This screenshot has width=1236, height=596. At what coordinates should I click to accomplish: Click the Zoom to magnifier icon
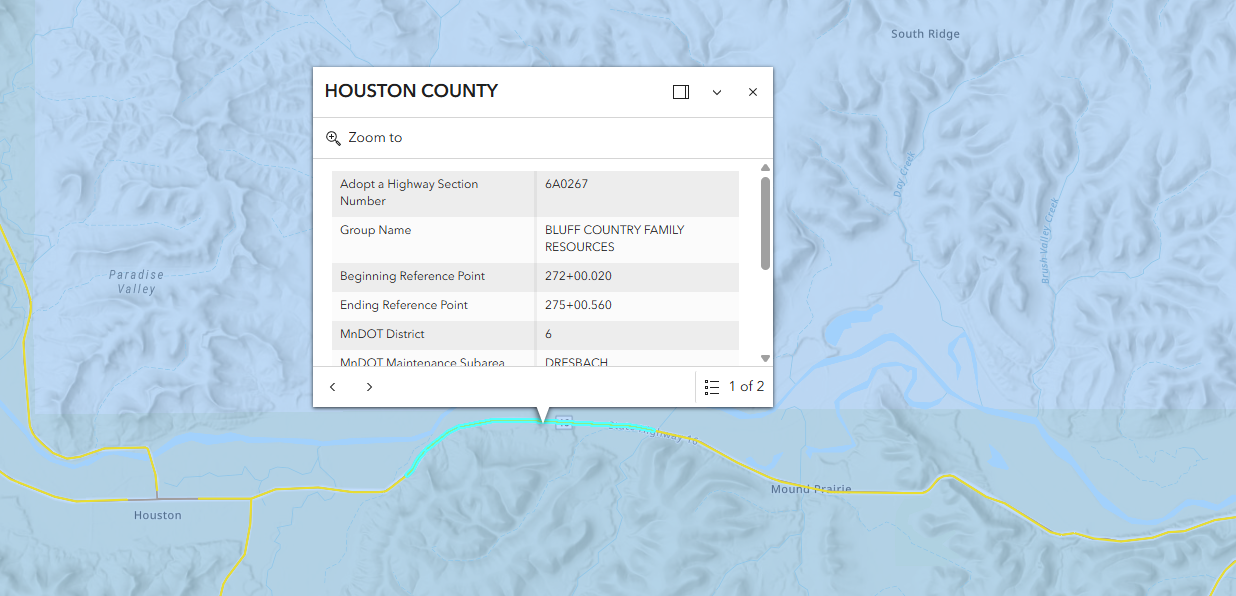pyautogui.click(x=334, y=138)
